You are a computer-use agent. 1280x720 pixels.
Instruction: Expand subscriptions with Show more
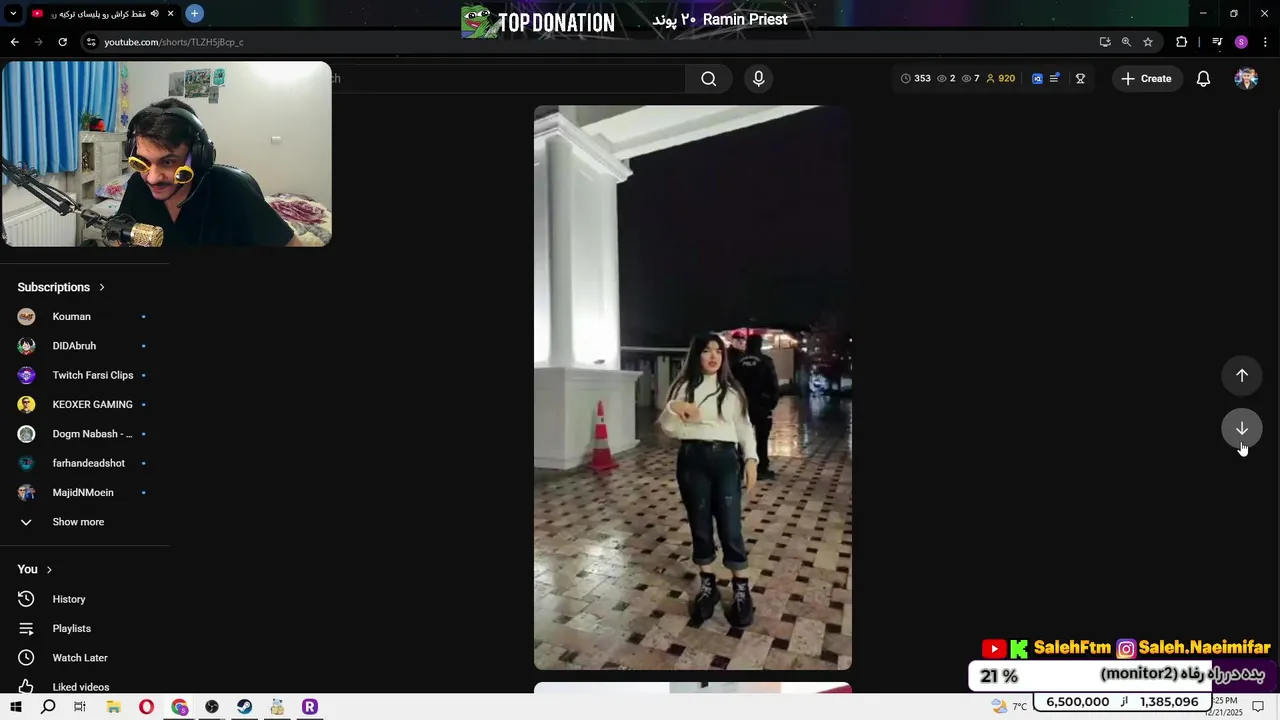[x=83, y=522]
